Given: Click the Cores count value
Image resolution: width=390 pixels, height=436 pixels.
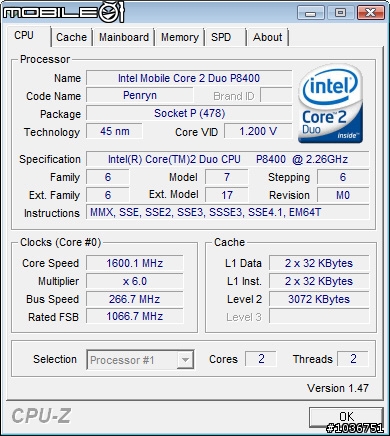Looking at the screenshot, I should (261, 359).
